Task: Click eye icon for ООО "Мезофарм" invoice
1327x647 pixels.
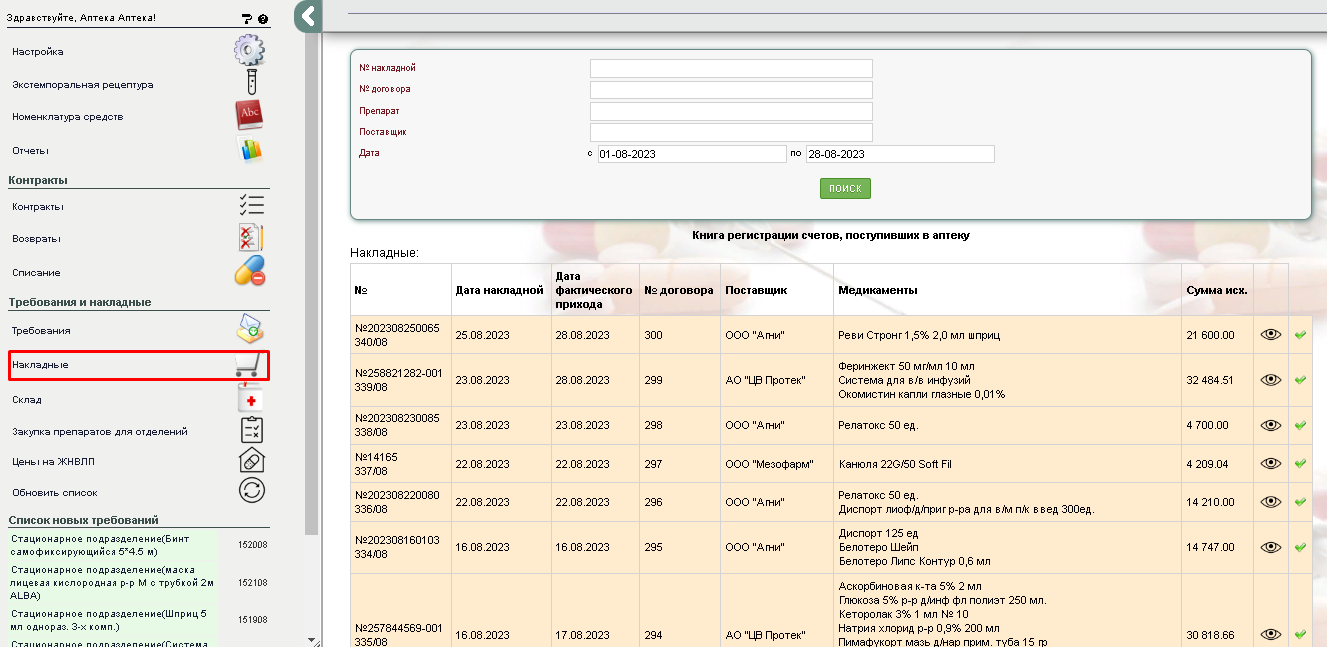Action: tap(1270, 464)
